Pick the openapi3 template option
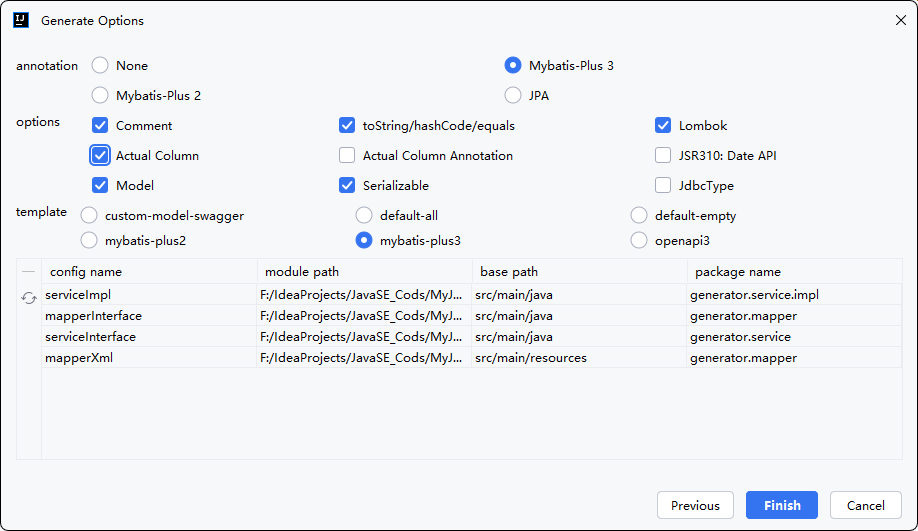The width and height of the screenshot is (918, 531). (x=639, y=240)
